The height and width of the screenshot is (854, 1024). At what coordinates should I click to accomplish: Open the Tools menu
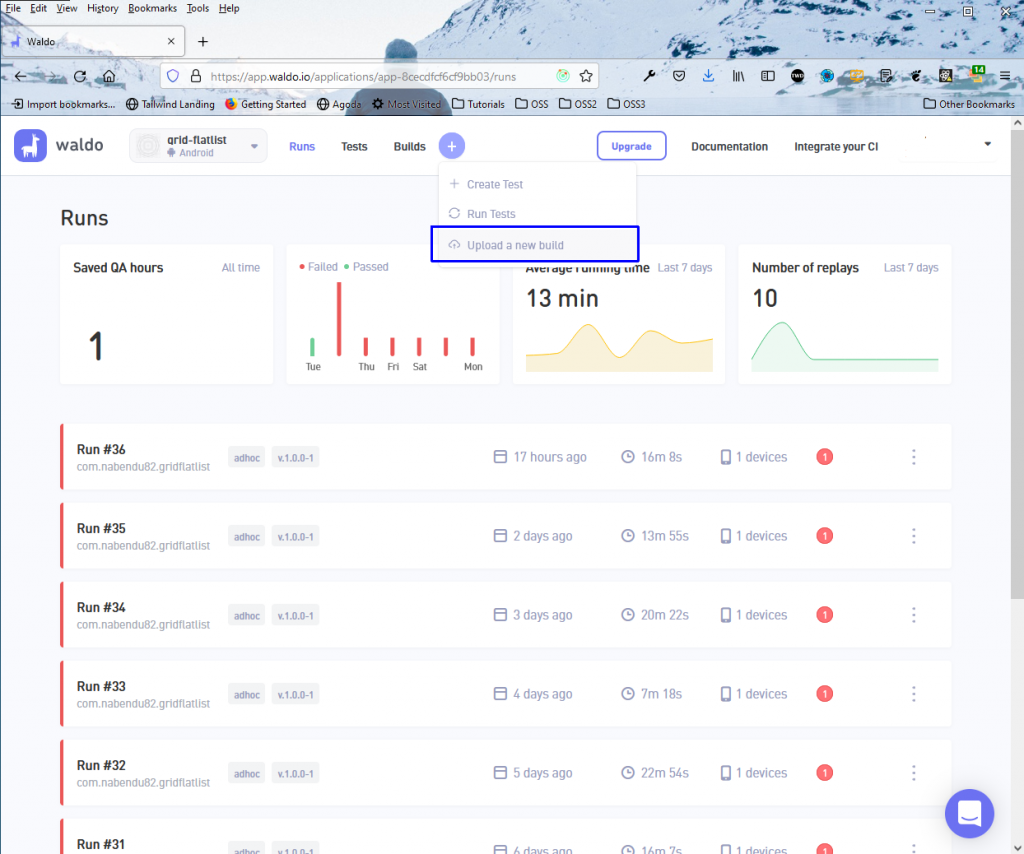click(197, 8)
